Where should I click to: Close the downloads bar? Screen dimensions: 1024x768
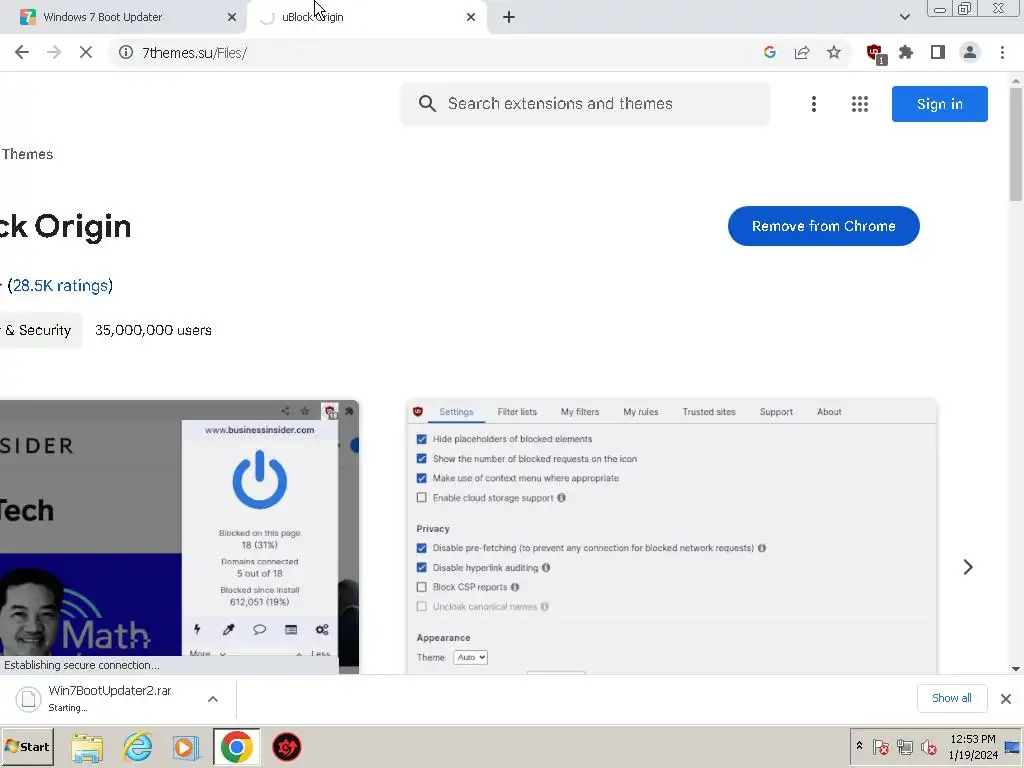[x=1006, y=699]
